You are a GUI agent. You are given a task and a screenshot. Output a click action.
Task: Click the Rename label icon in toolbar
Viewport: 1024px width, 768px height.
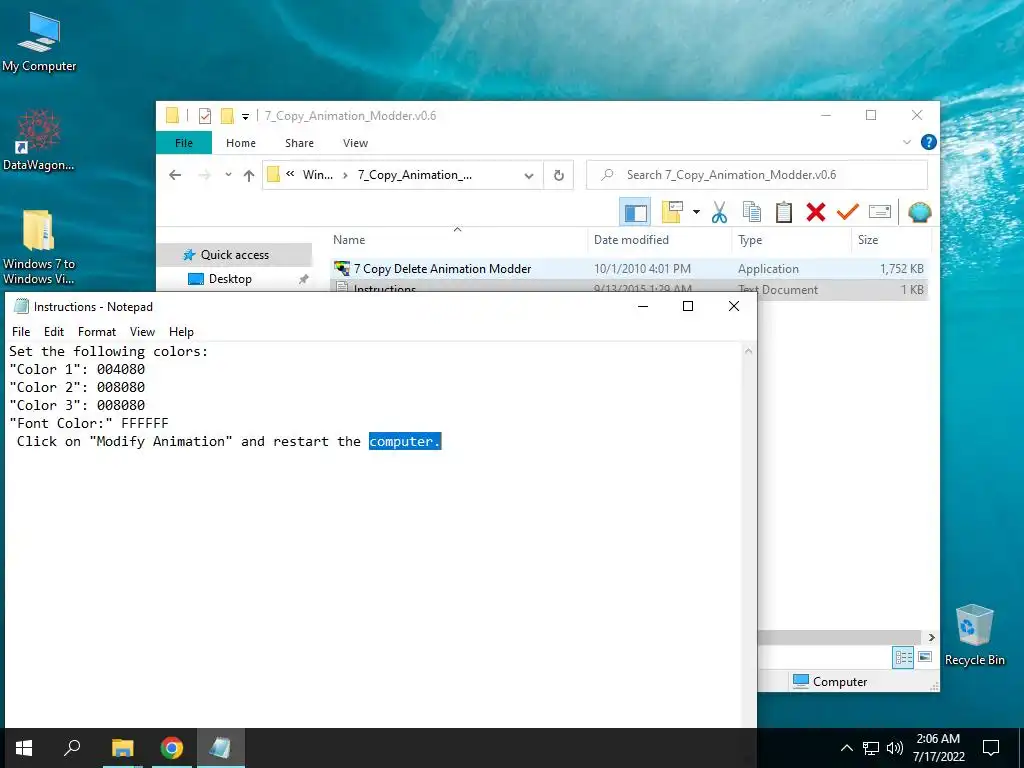pos(880,212)
